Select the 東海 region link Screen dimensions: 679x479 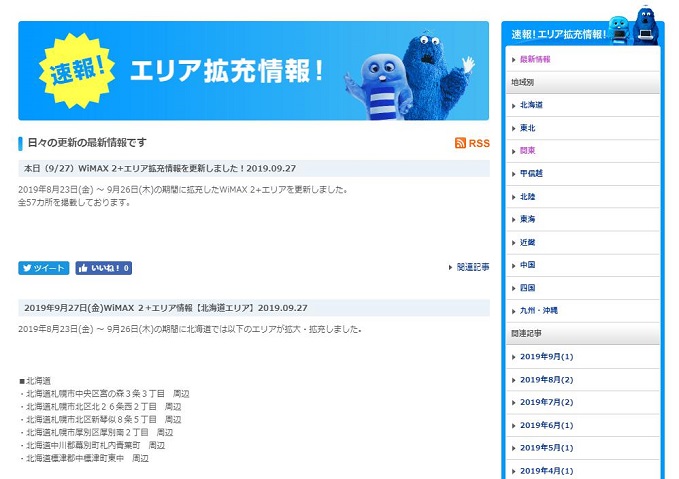point(527,219)
